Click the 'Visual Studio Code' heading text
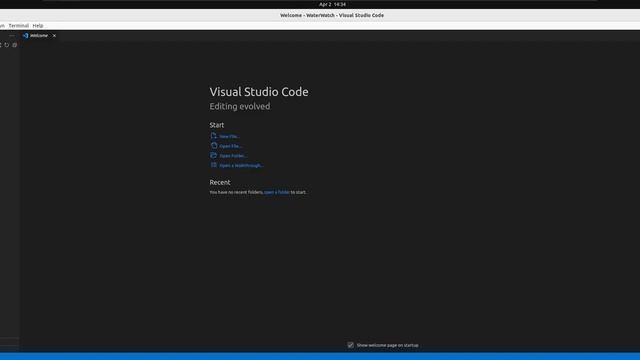 pyautogui.click(x=259, y=92)
